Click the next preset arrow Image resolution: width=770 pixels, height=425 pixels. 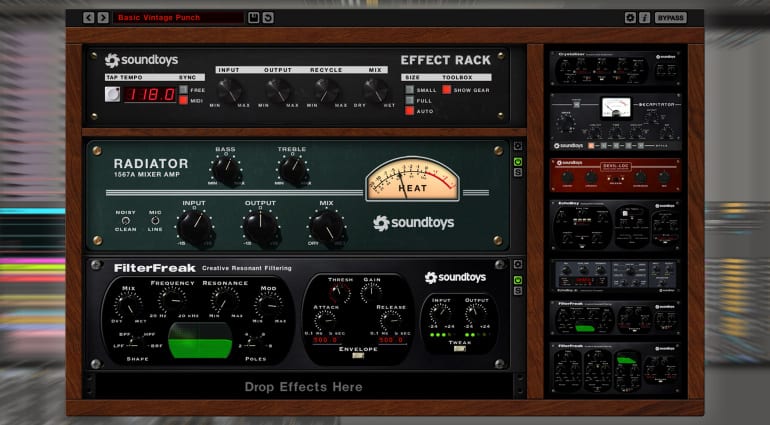102,17
